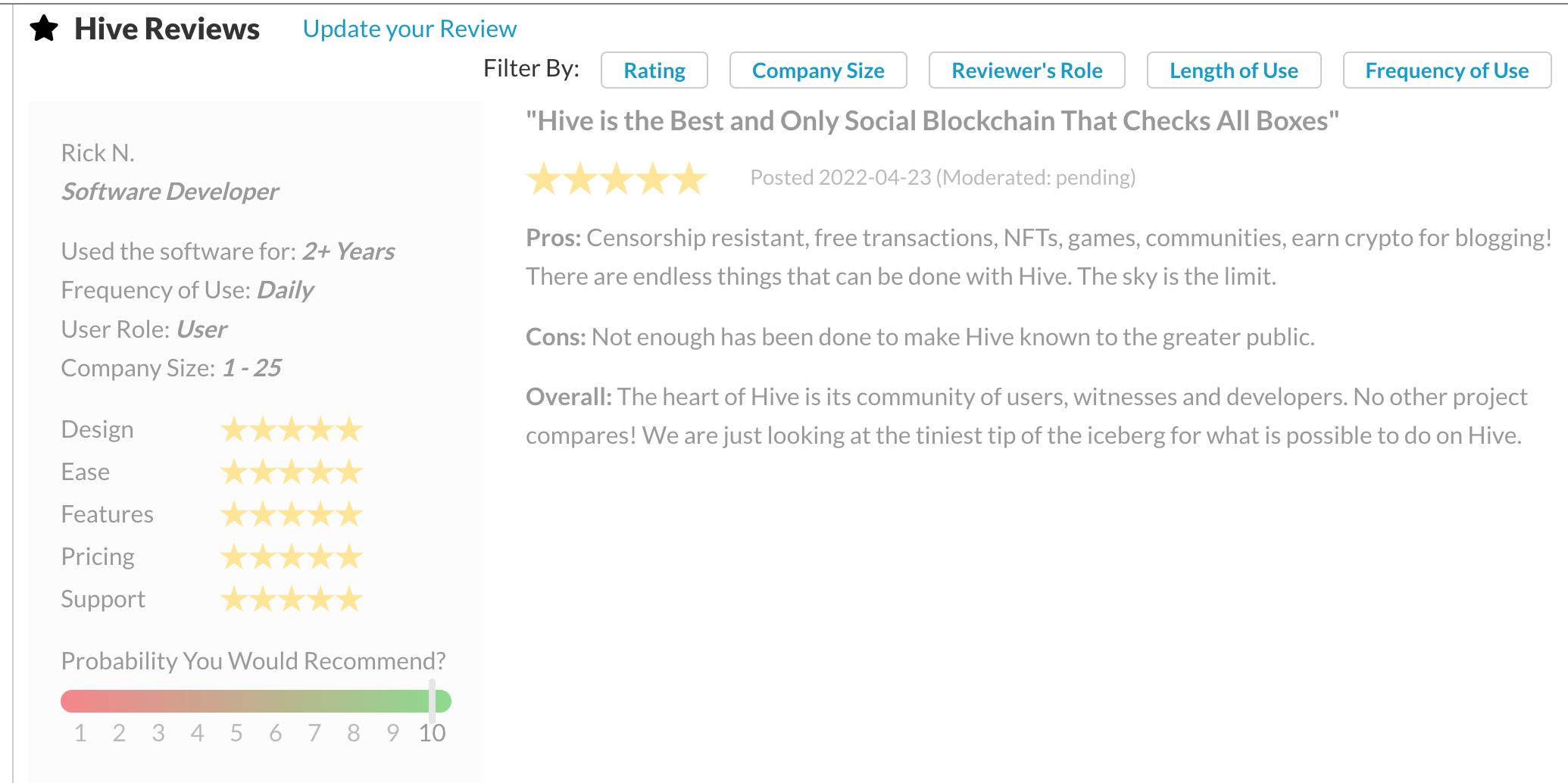Viewport: 1568px width, 783px height.
Task: Click the black star icon beside Hive Reviews
Action: (x=44, y=29)
